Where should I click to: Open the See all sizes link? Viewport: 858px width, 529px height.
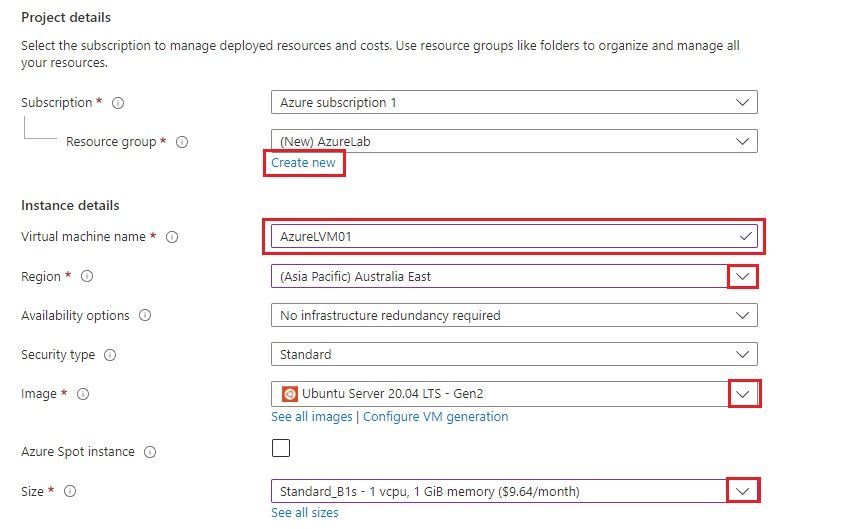[x=305, y=513]
